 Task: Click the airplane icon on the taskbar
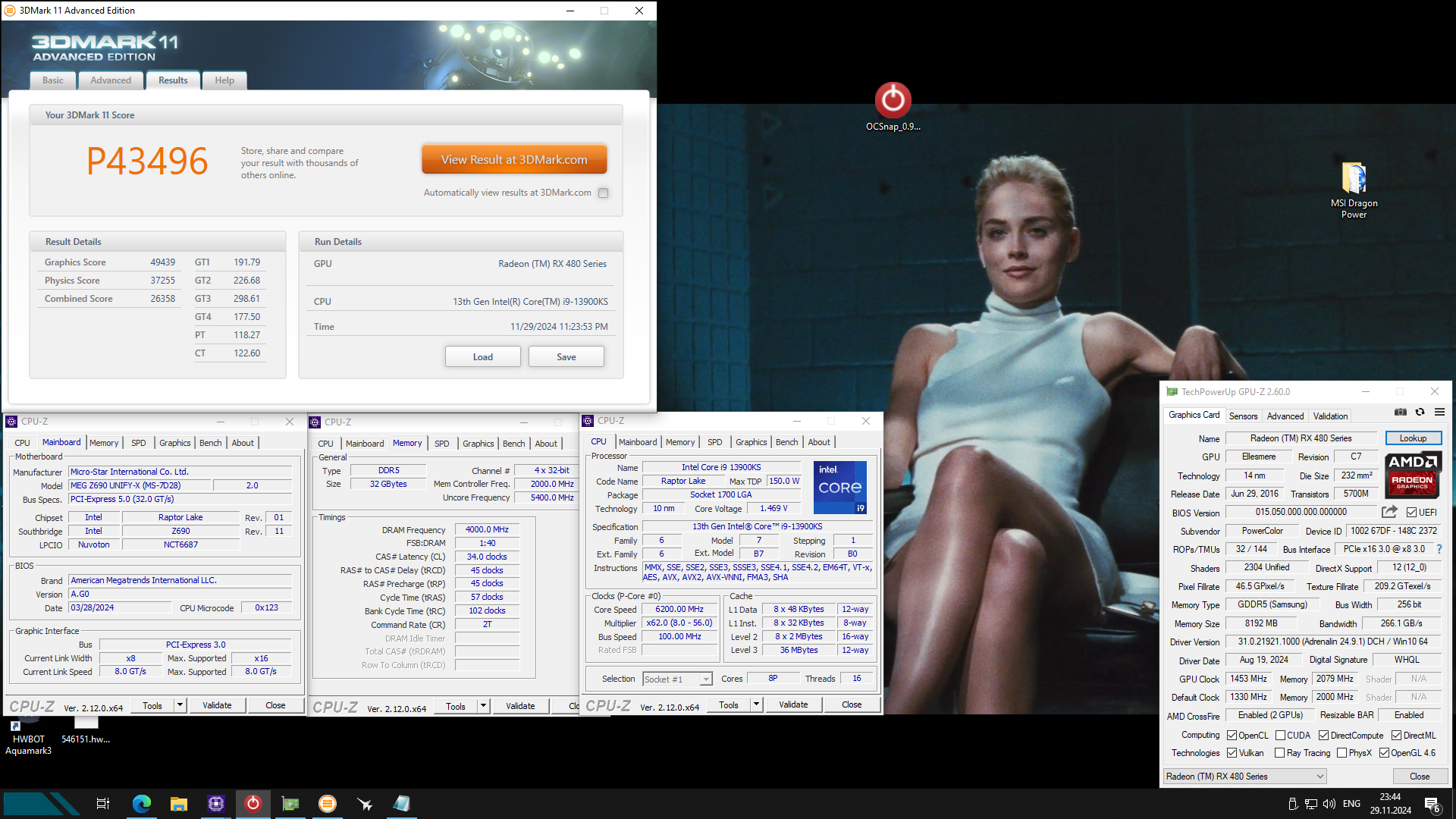[x=365, y=804]
